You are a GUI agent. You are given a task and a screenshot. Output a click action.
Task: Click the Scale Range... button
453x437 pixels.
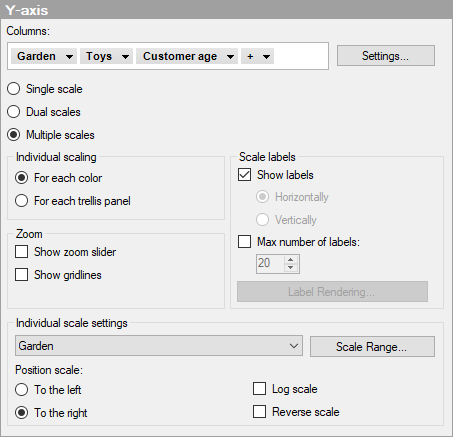[x=372, y=346]
